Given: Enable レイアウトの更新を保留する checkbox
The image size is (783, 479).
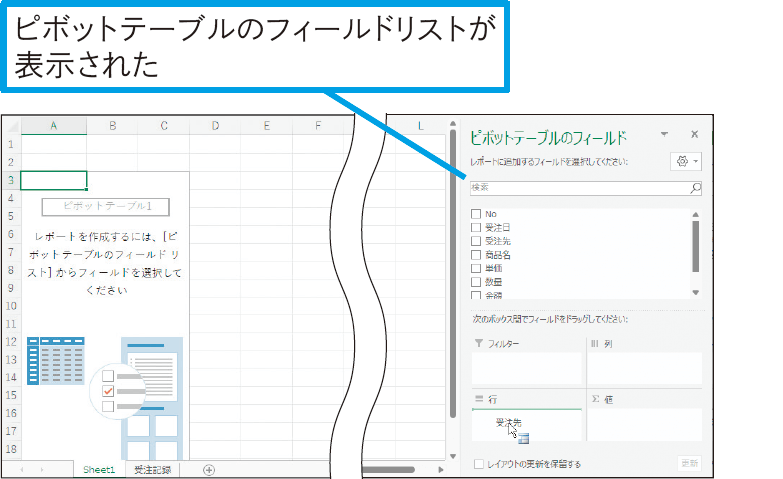Looking at the screenshot, I should click(478, 464).
